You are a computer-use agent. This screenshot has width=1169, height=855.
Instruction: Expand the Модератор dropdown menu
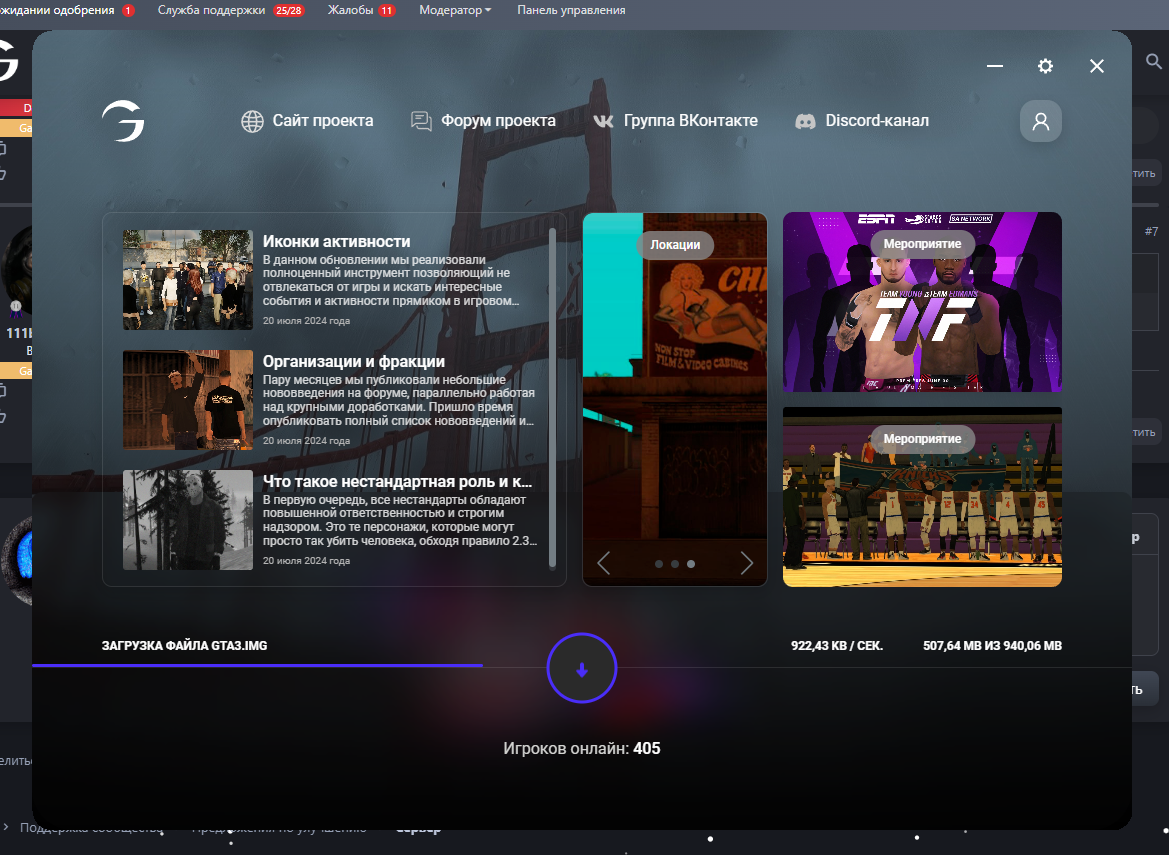(455, 10)
